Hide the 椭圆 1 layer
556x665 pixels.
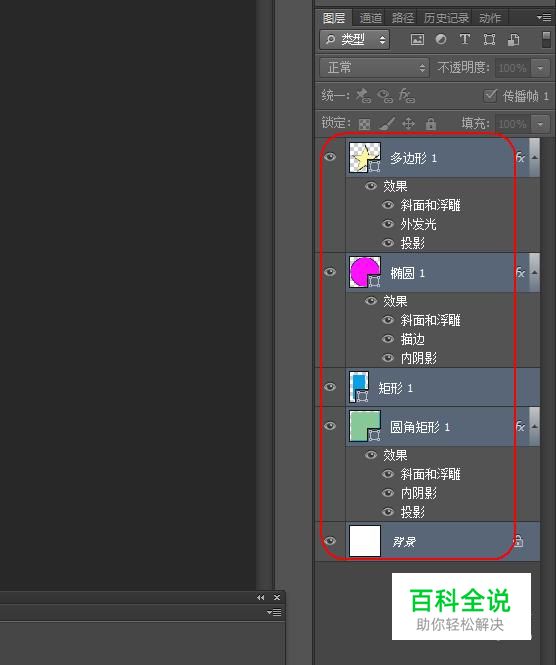tap(330, 272)
